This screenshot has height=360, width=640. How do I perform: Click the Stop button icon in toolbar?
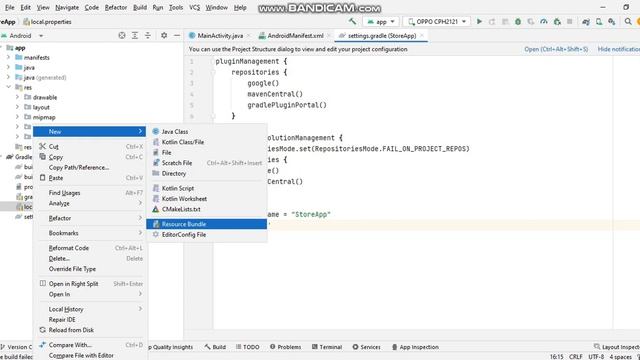569,22
